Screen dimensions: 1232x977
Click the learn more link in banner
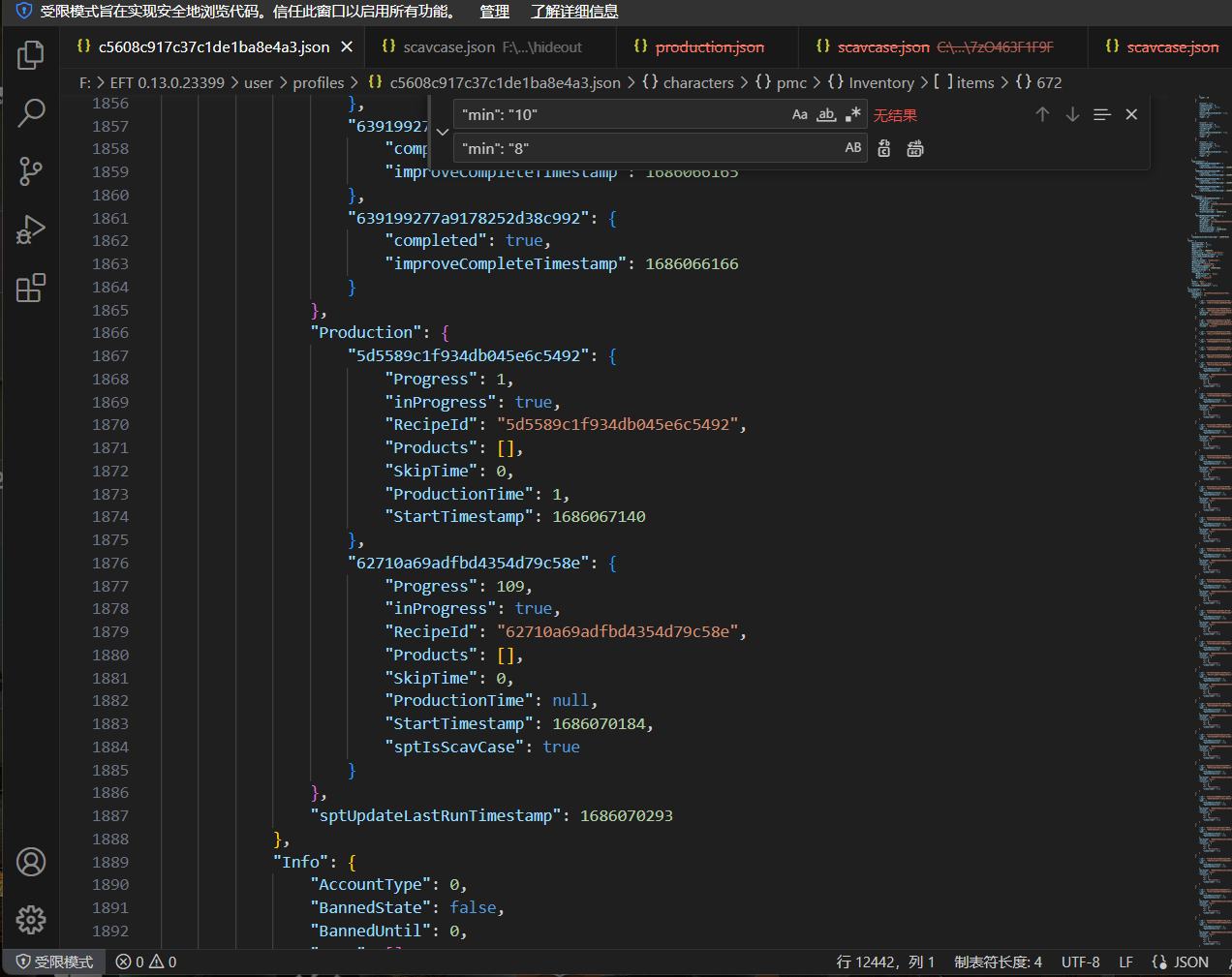(x=574, y=12)
